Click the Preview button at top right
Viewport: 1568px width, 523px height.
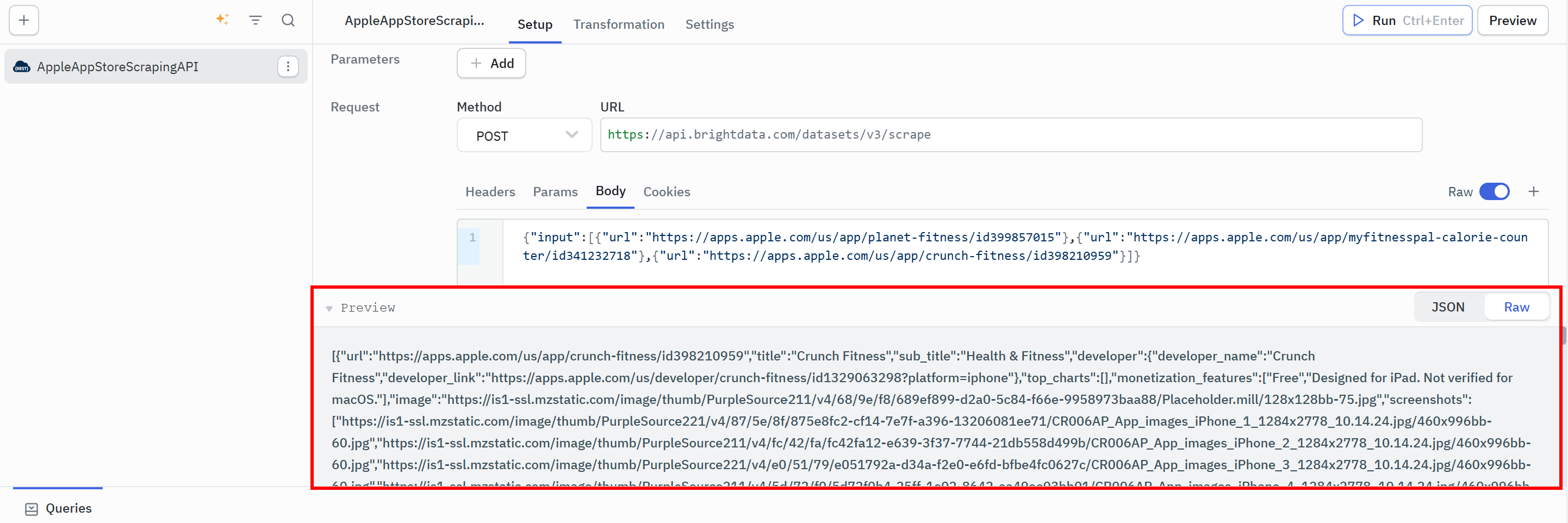(x=1512, y=21)
